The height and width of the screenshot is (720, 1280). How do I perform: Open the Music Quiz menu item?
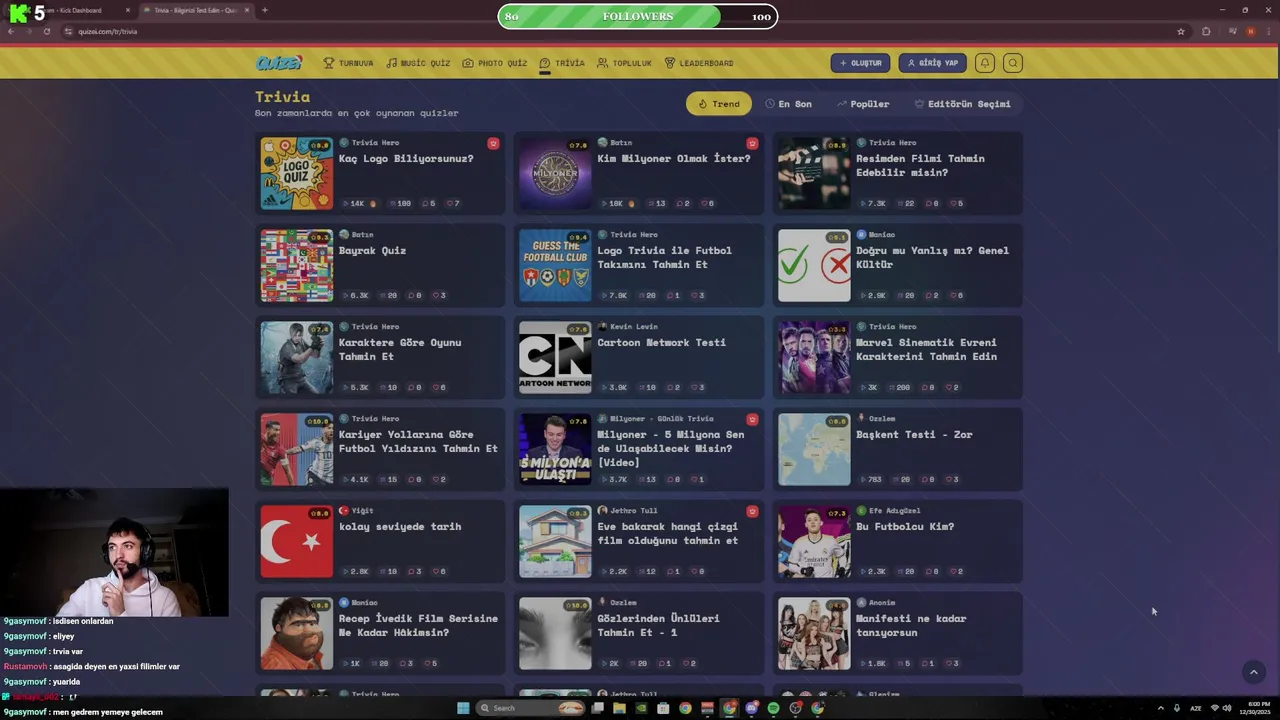coord(418,63)
